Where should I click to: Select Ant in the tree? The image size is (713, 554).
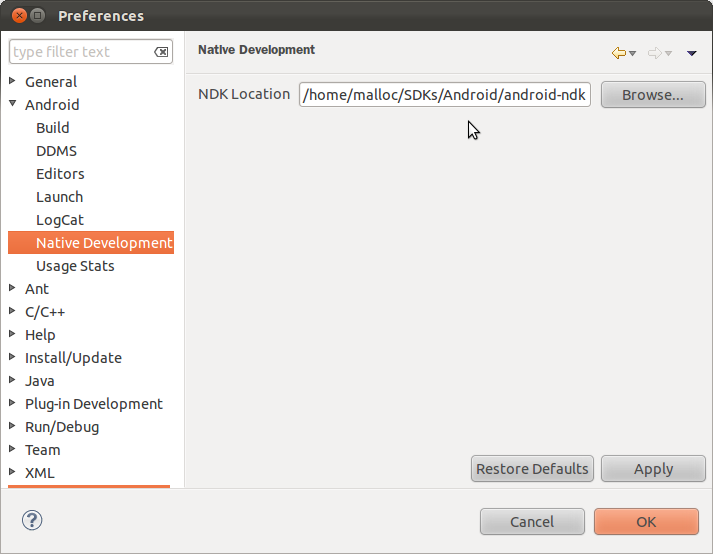point(36,289)
